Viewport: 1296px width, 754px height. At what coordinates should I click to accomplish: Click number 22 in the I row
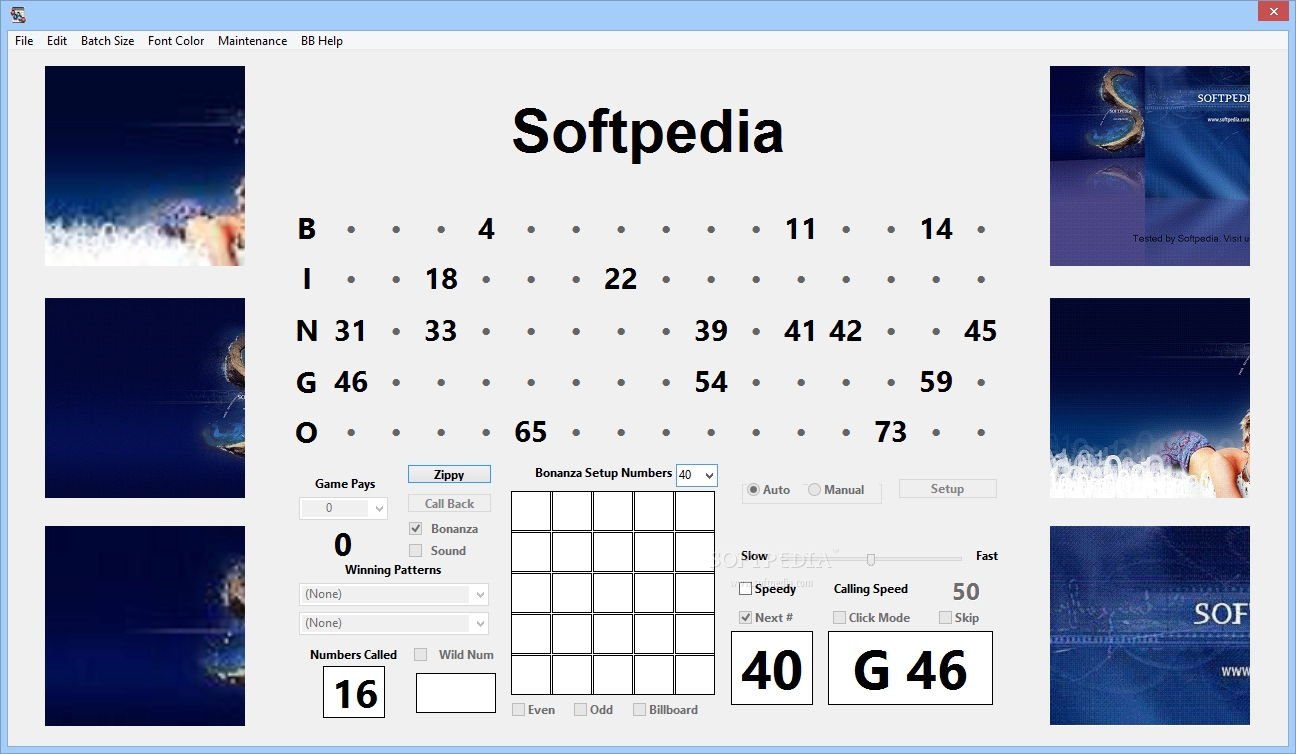point(621,279)
